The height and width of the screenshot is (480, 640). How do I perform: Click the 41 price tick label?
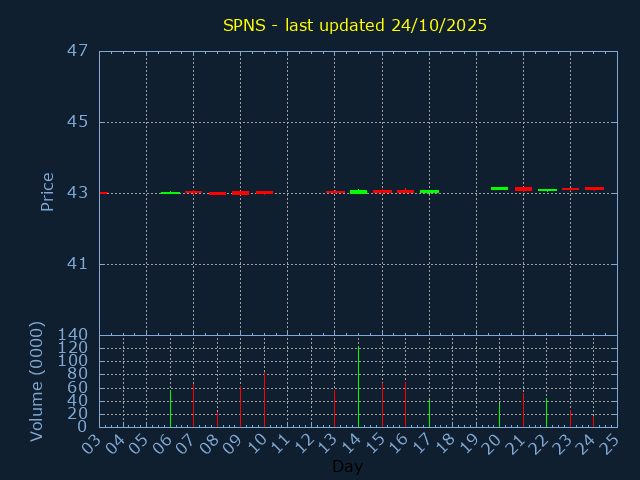pos(78,265)
